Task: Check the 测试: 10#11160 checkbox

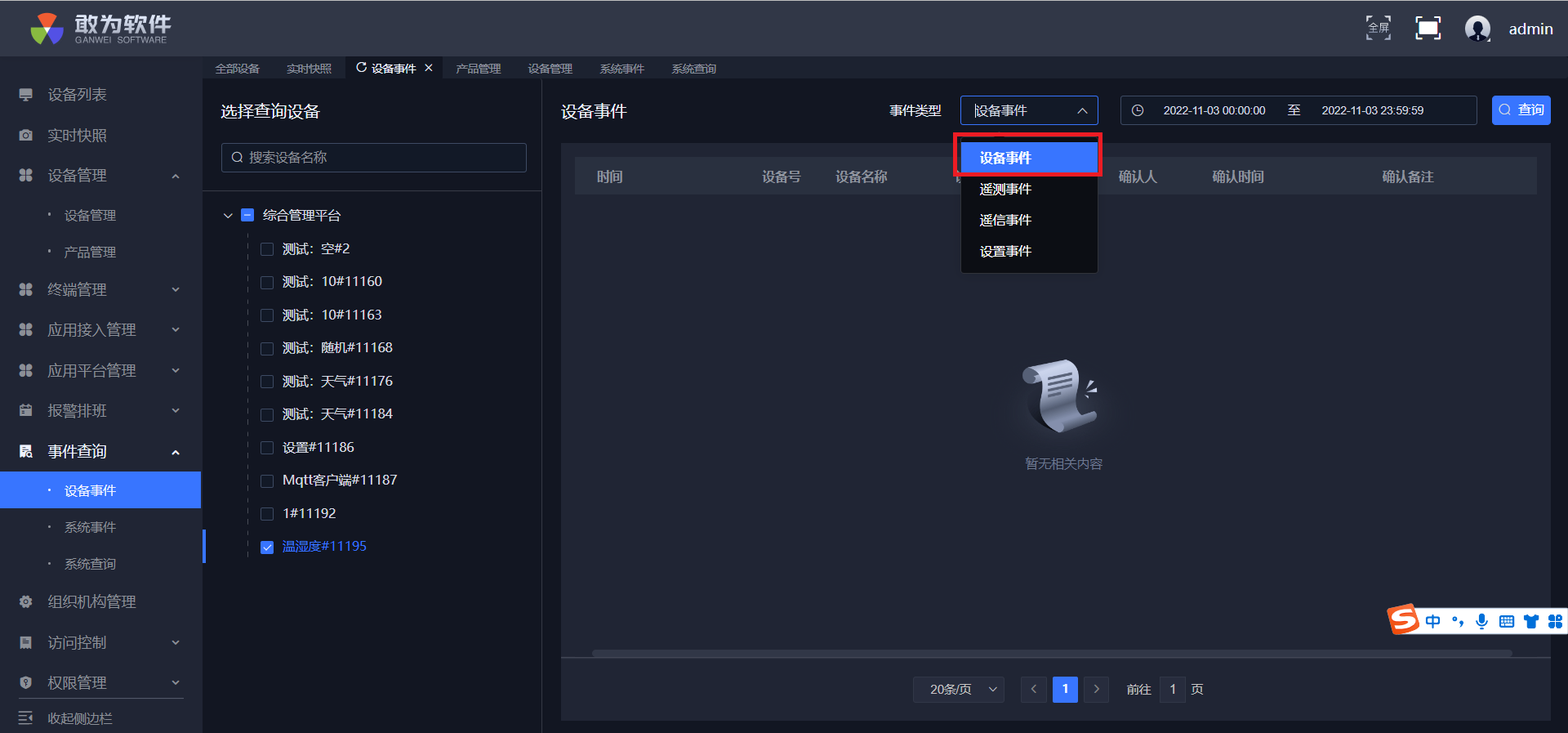Action: pyautogui.click(x=267, y=282)
